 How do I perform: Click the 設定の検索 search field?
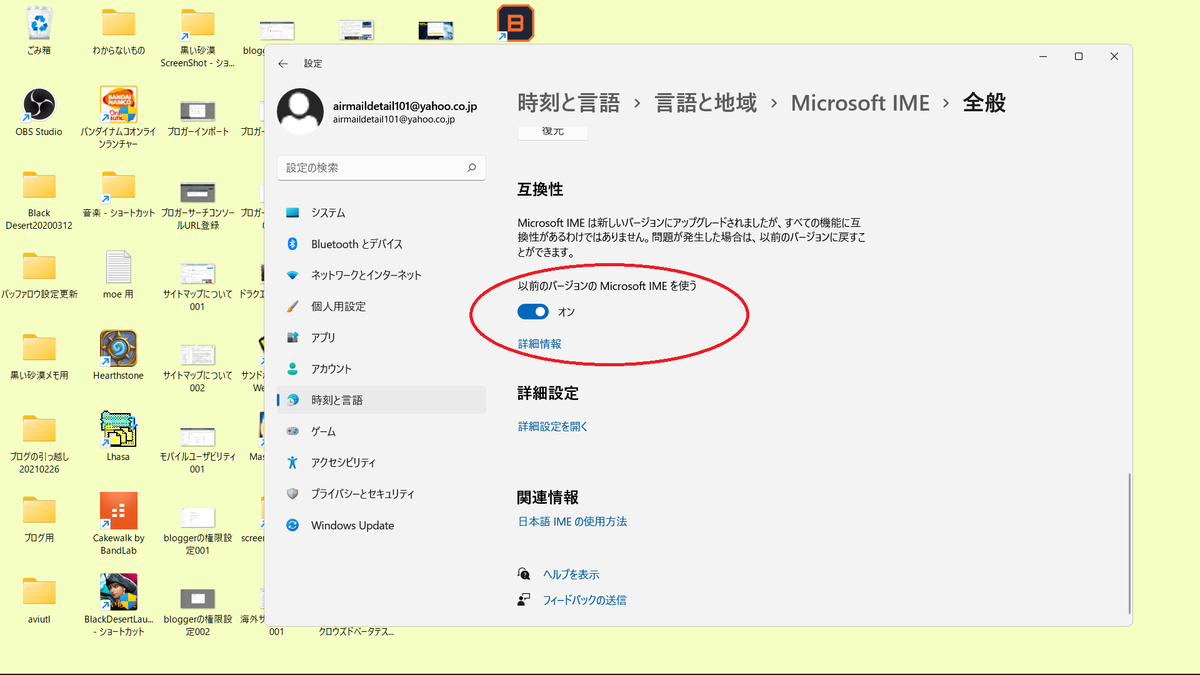pyautogui.click(x=381, y=168)
